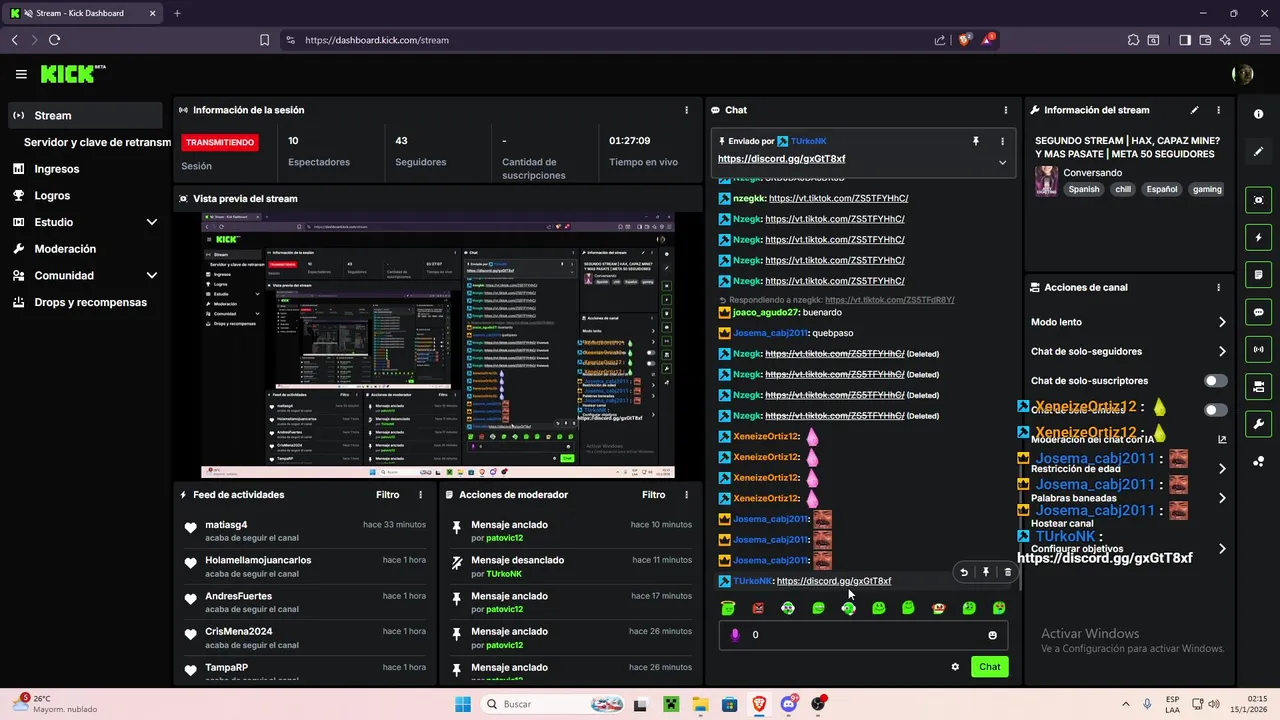Open the Chat panel options menu
Viewport: 1280px width, 720px height.
[1006, 110]
